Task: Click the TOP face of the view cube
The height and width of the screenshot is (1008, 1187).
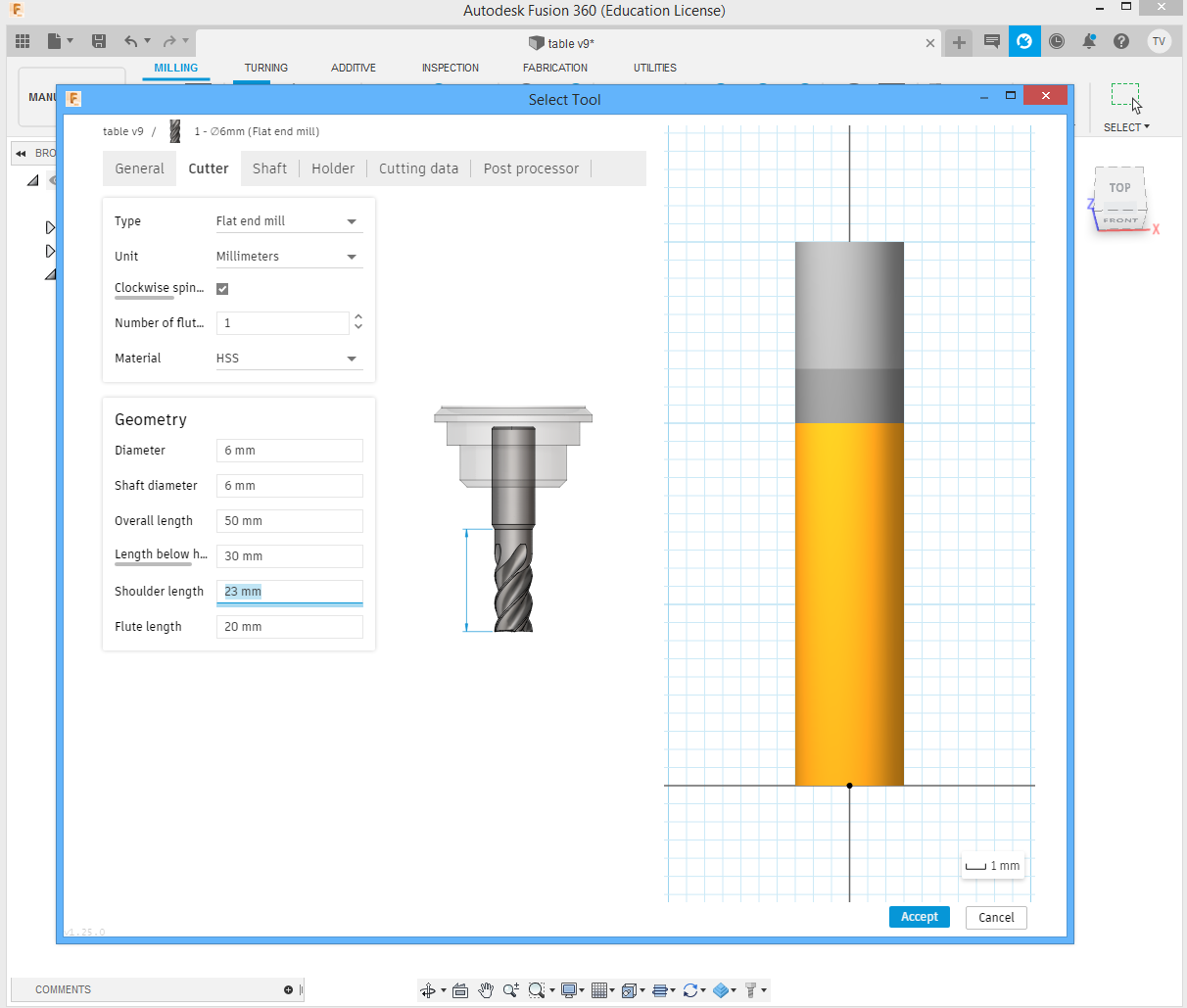Action: [x=1119, y=187]
